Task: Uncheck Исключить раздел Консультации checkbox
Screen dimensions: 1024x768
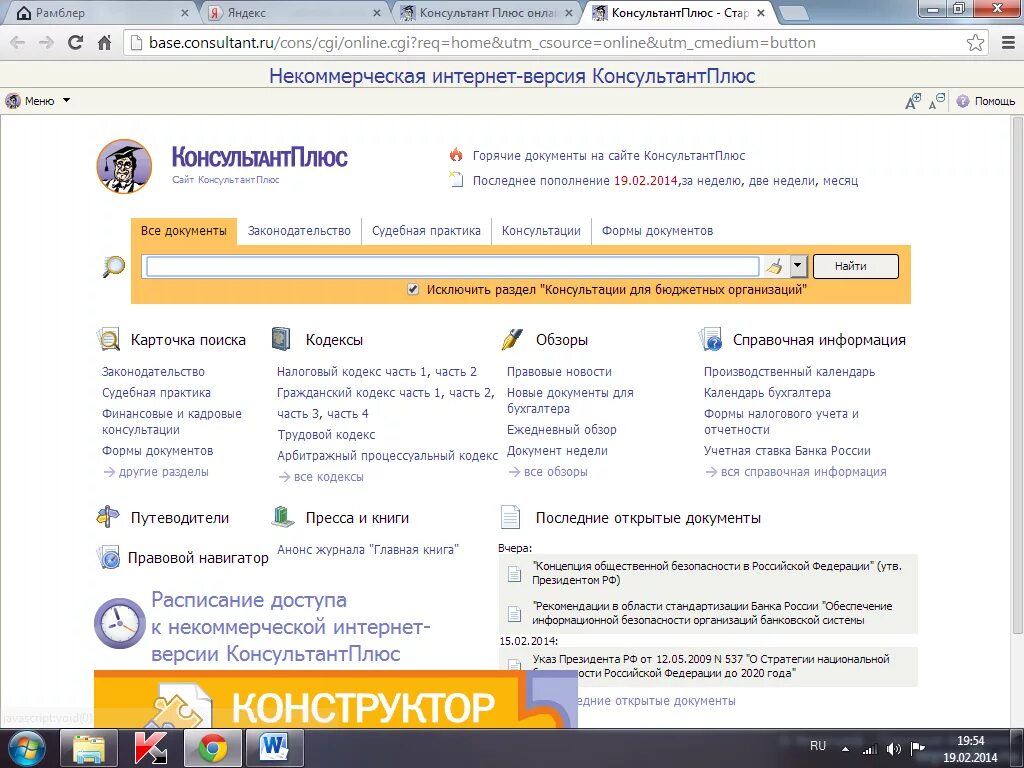Action: (413, 289)
